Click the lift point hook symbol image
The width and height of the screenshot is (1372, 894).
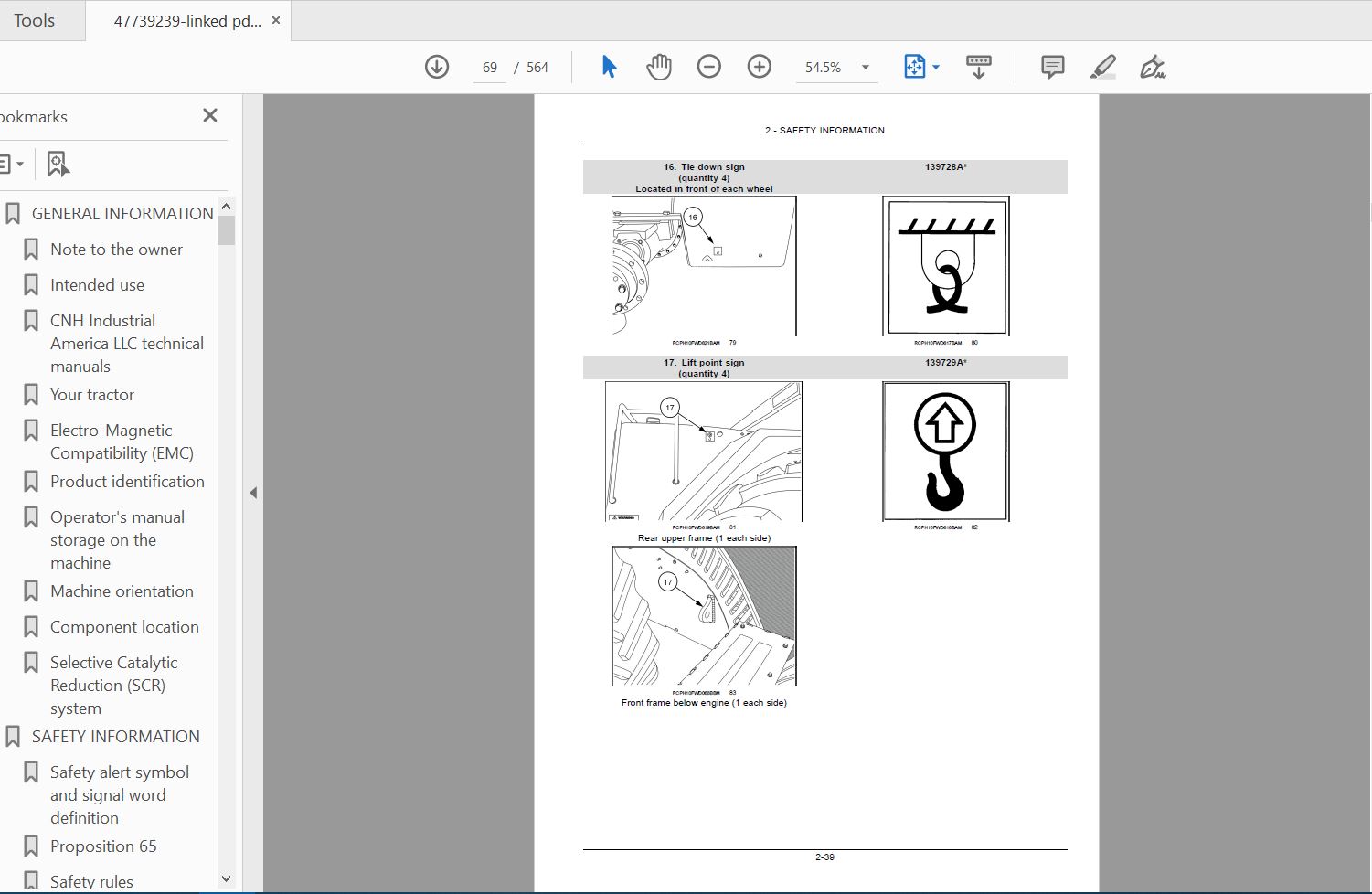[946, 452]
